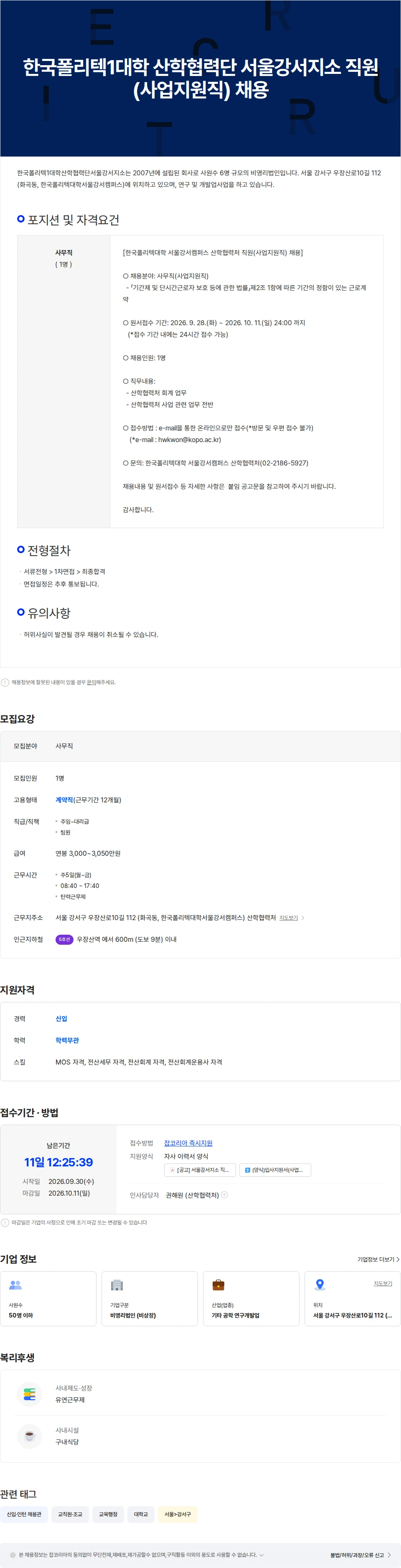The height and width of the screenshot is (1568, 401).
Task: Open 불법/허위/과장/오류 신고 report link
Action: click(361, 1555)
